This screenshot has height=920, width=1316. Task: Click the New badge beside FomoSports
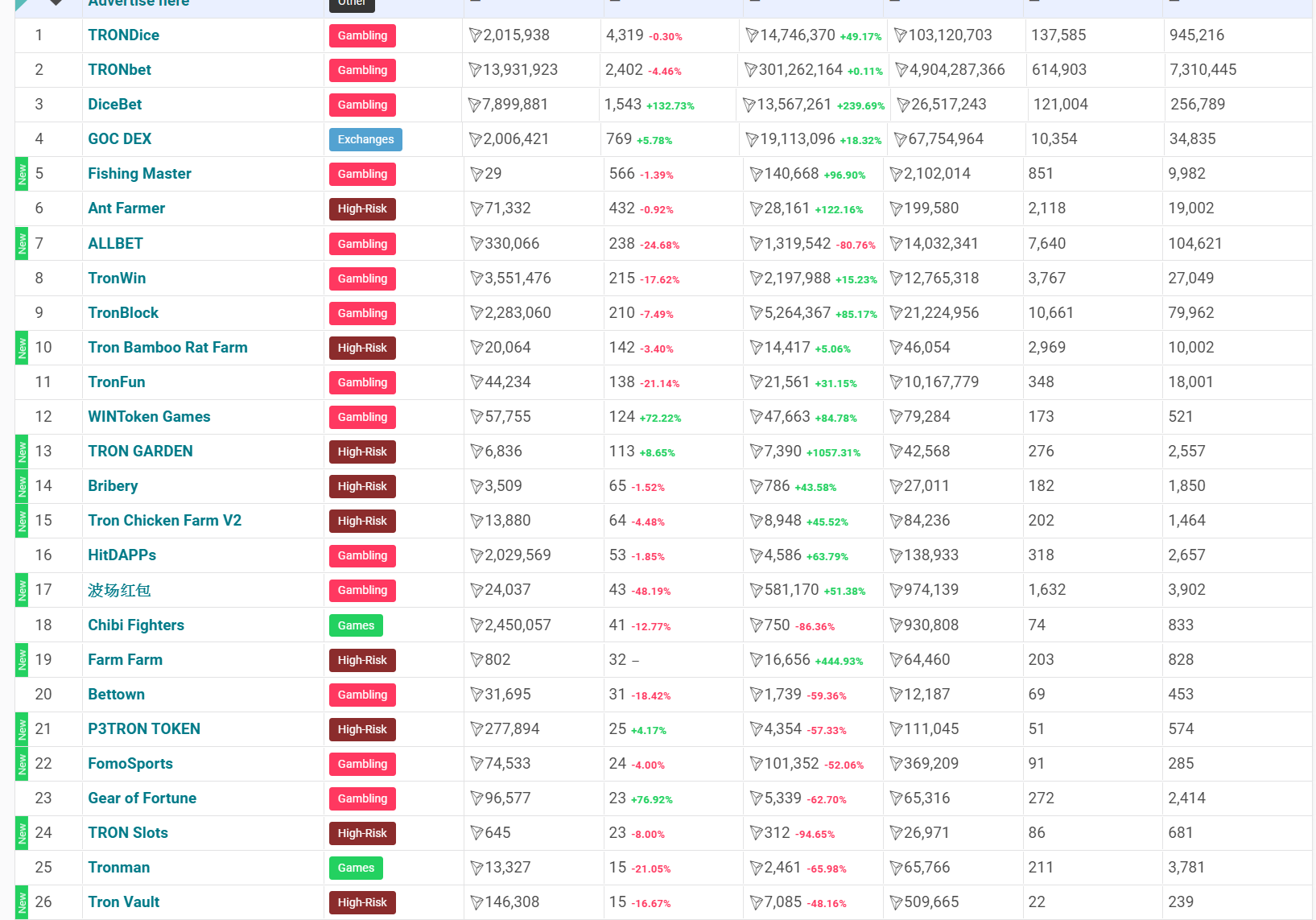(x=22, y=764)
